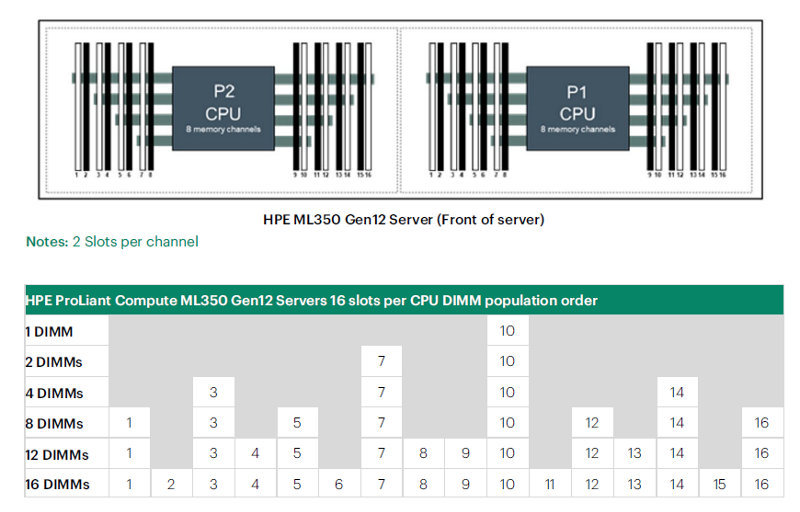This screenshot has height=512, width=800.
Task: Click cell 11 in the 16 DIMMs row
Action: [x=550, y=483]
